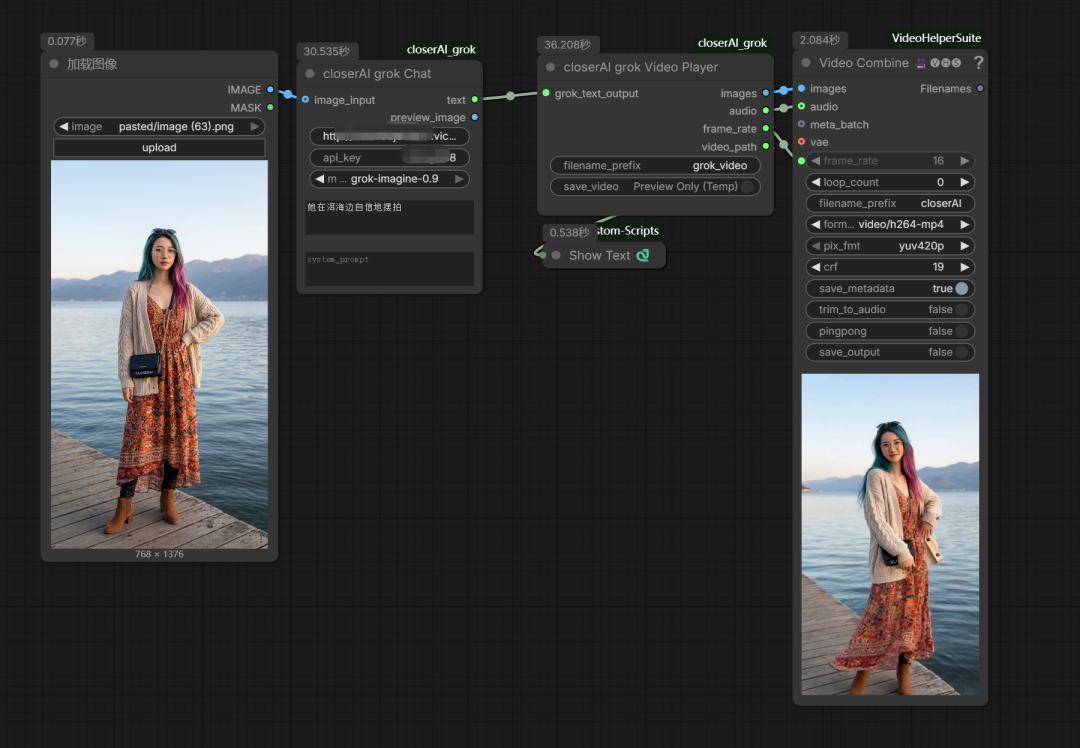Click the vae input port

point(801,142)
